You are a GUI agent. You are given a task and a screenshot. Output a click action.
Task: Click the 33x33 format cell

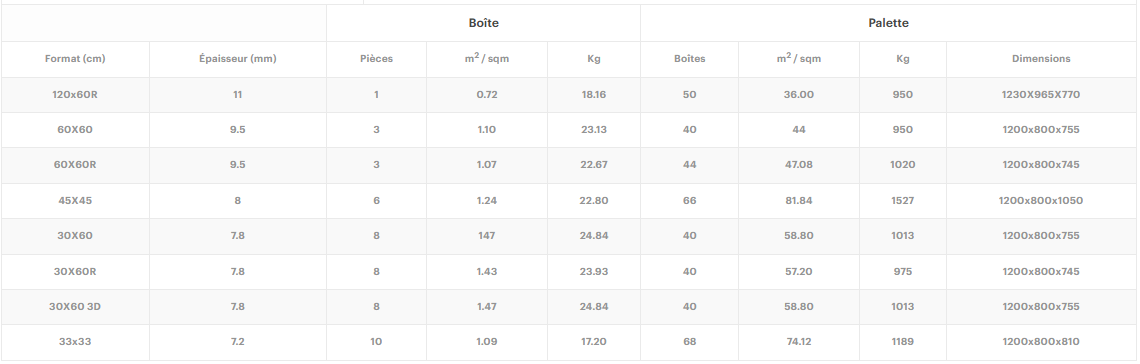coord(75,341)
